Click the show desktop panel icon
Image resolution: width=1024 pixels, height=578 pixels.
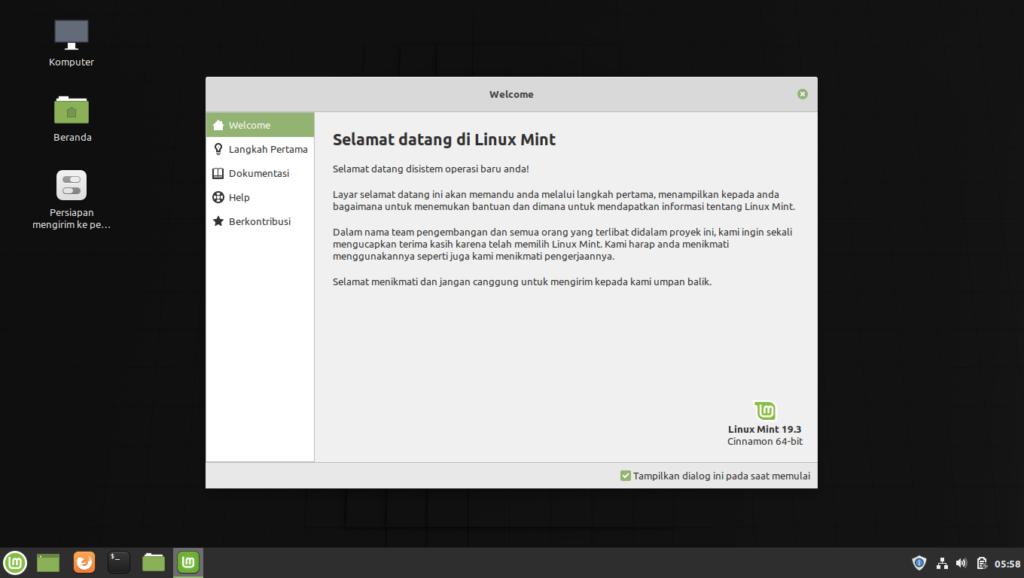[x=48, y=562]
